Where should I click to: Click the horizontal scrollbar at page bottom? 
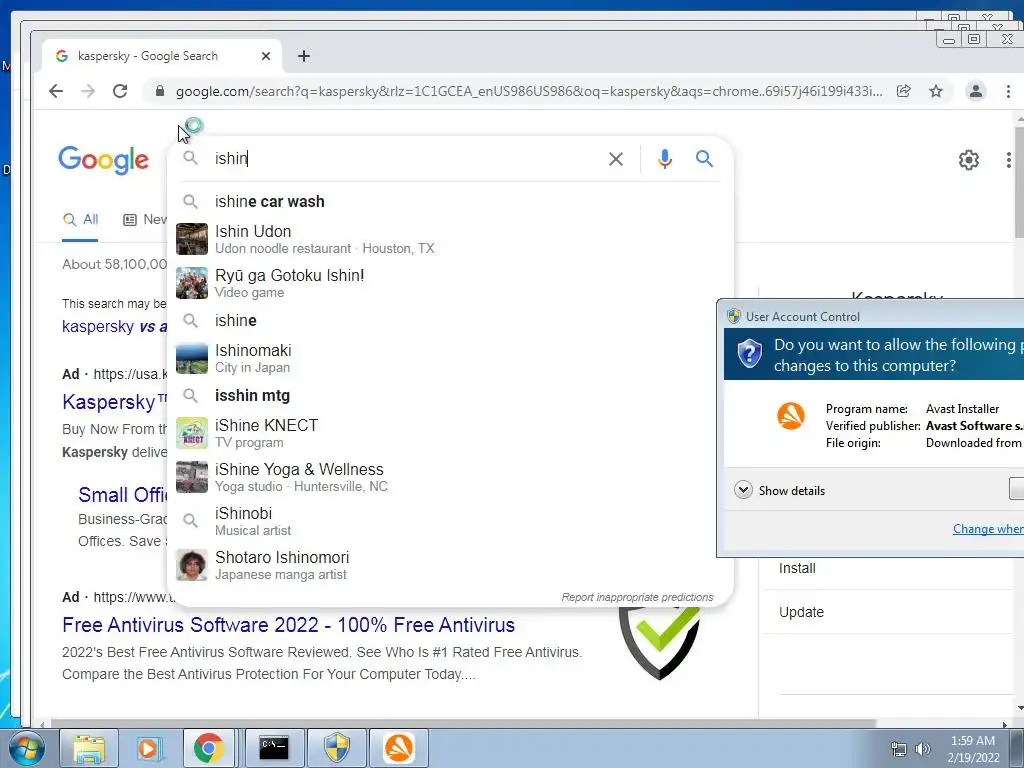click(464, 724)
